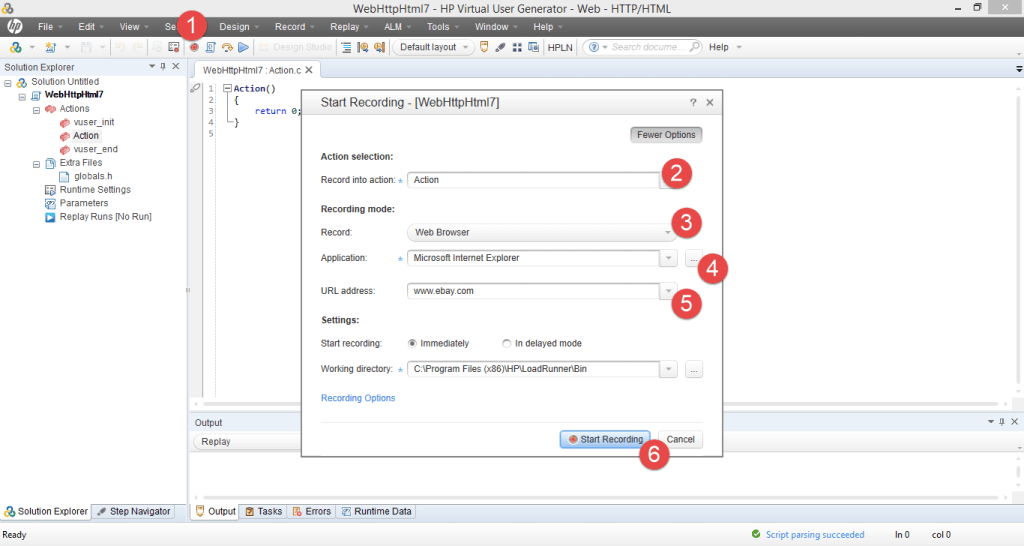The image size is (1024, 546).
Task: Open the Working directory dropdown arrow
Action: point(668,370)
